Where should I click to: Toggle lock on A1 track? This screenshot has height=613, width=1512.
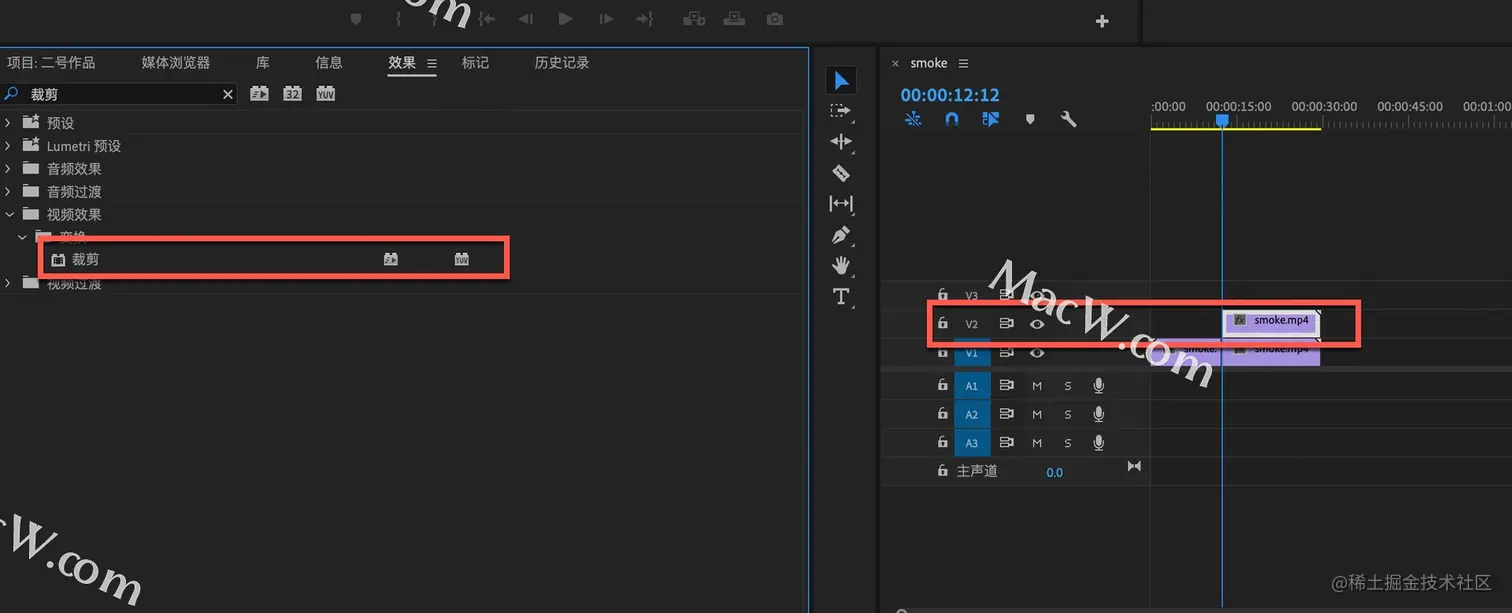pos(942,385)
